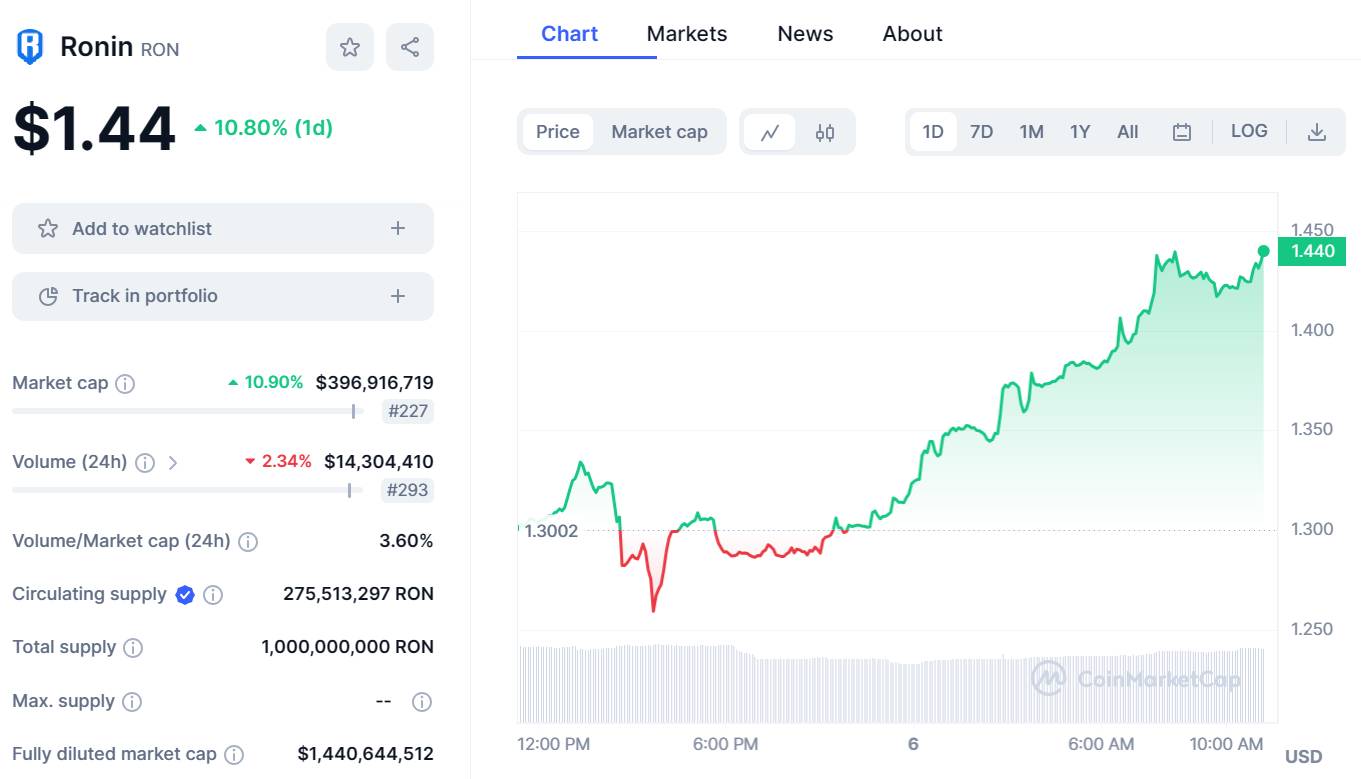This screenshot has height=779, width=1361.
Task: Click the USD currency label
Action: point(1303,756)
